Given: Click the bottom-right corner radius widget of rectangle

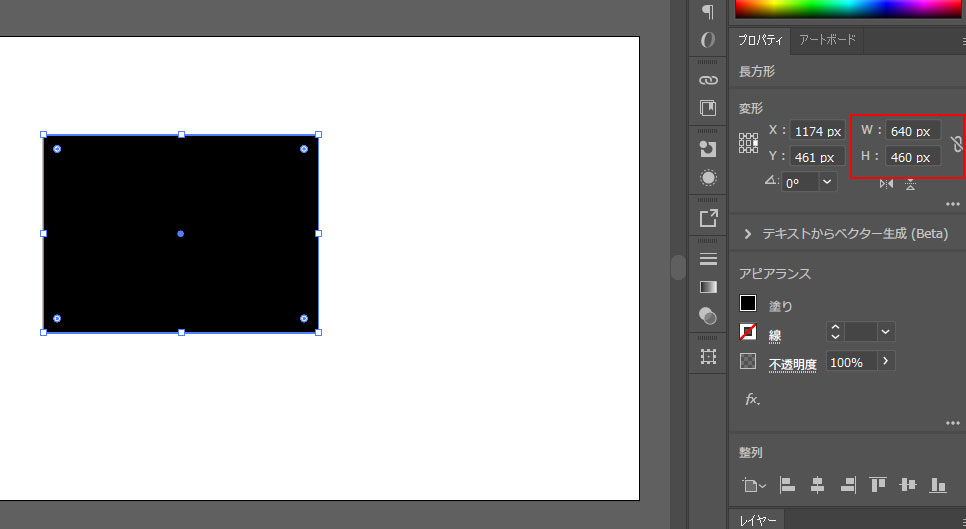Looking at the screenshot, I should (x=304, y=318).
